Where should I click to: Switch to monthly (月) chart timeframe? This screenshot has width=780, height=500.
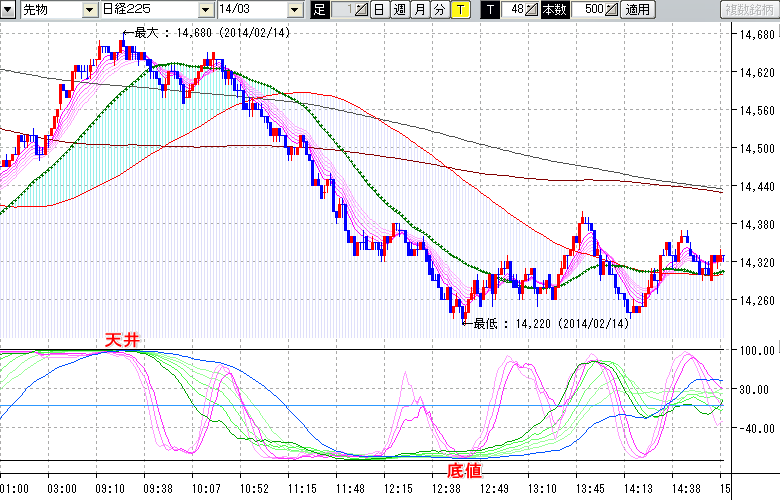(419, 10)
